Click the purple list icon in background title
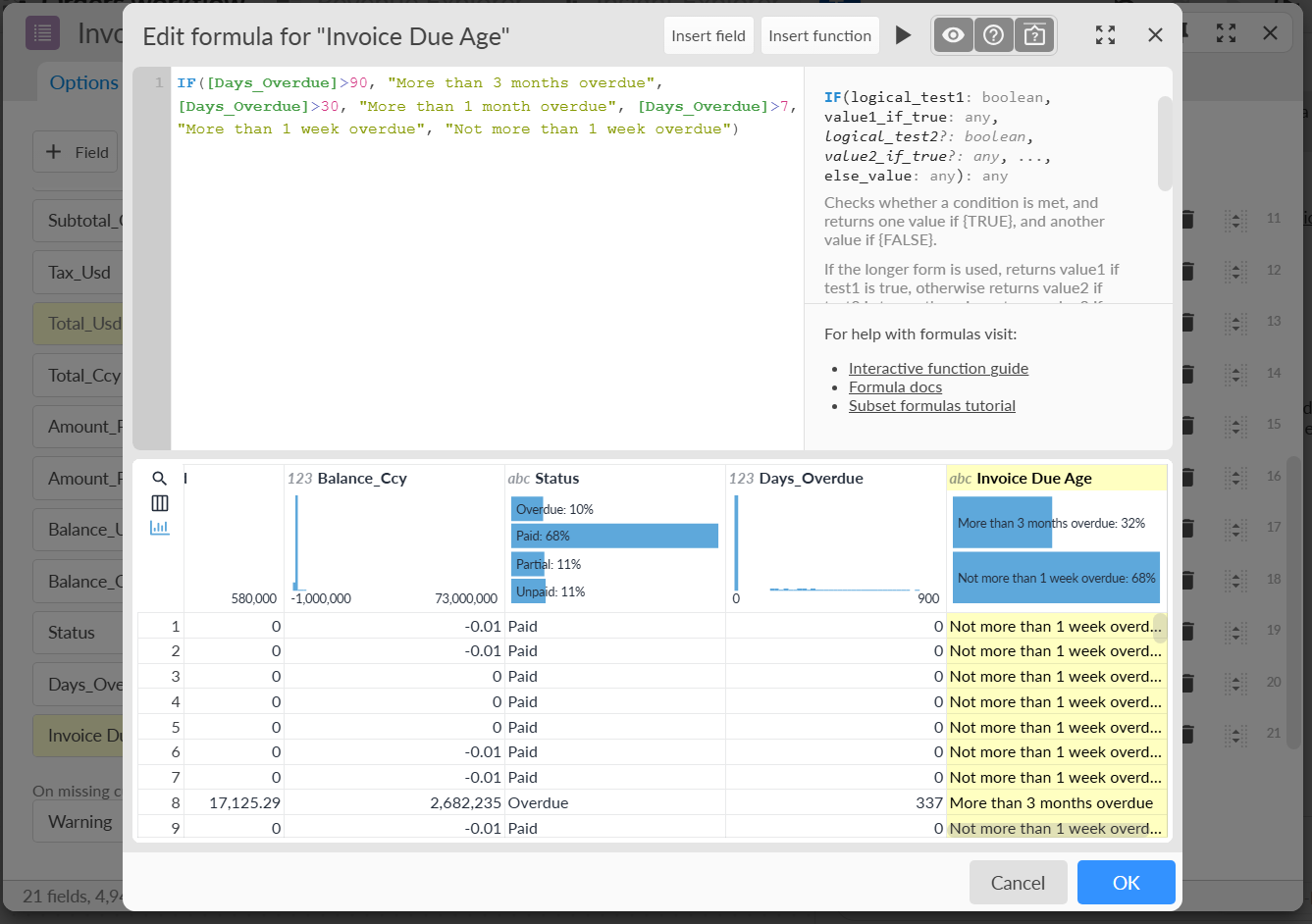This screenshot has height=924, width=1312. click(x=42, y=33)
